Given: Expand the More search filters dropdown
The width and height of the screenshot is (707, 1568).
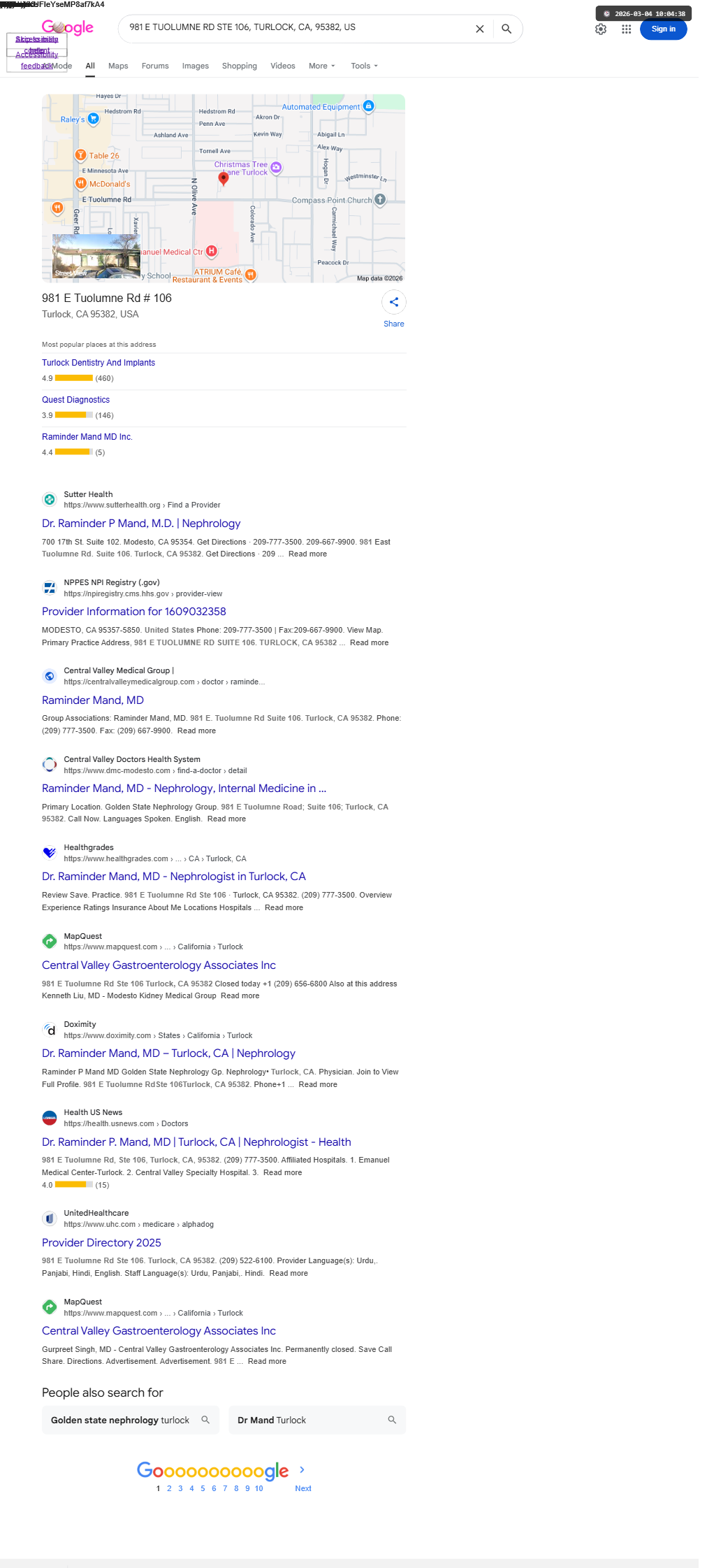Looking at the screenshot, I should click(322, 66).
